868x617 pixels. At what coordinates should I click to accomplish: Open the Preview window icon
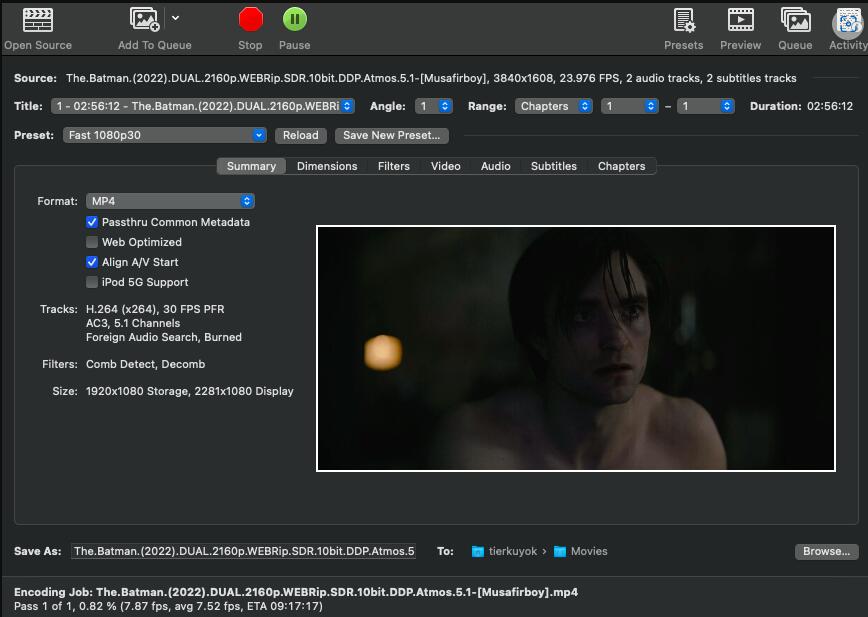[x=741, y=20]
